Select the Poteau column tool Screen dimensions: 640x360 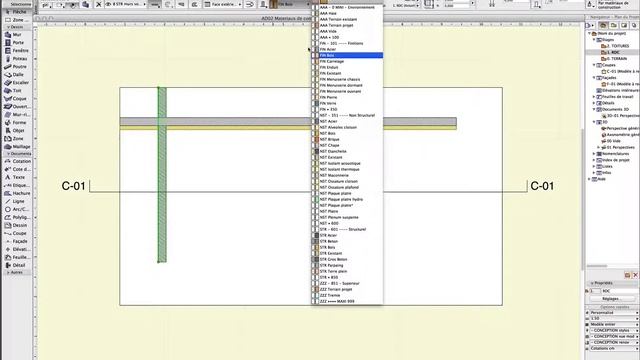pos(16,59)
